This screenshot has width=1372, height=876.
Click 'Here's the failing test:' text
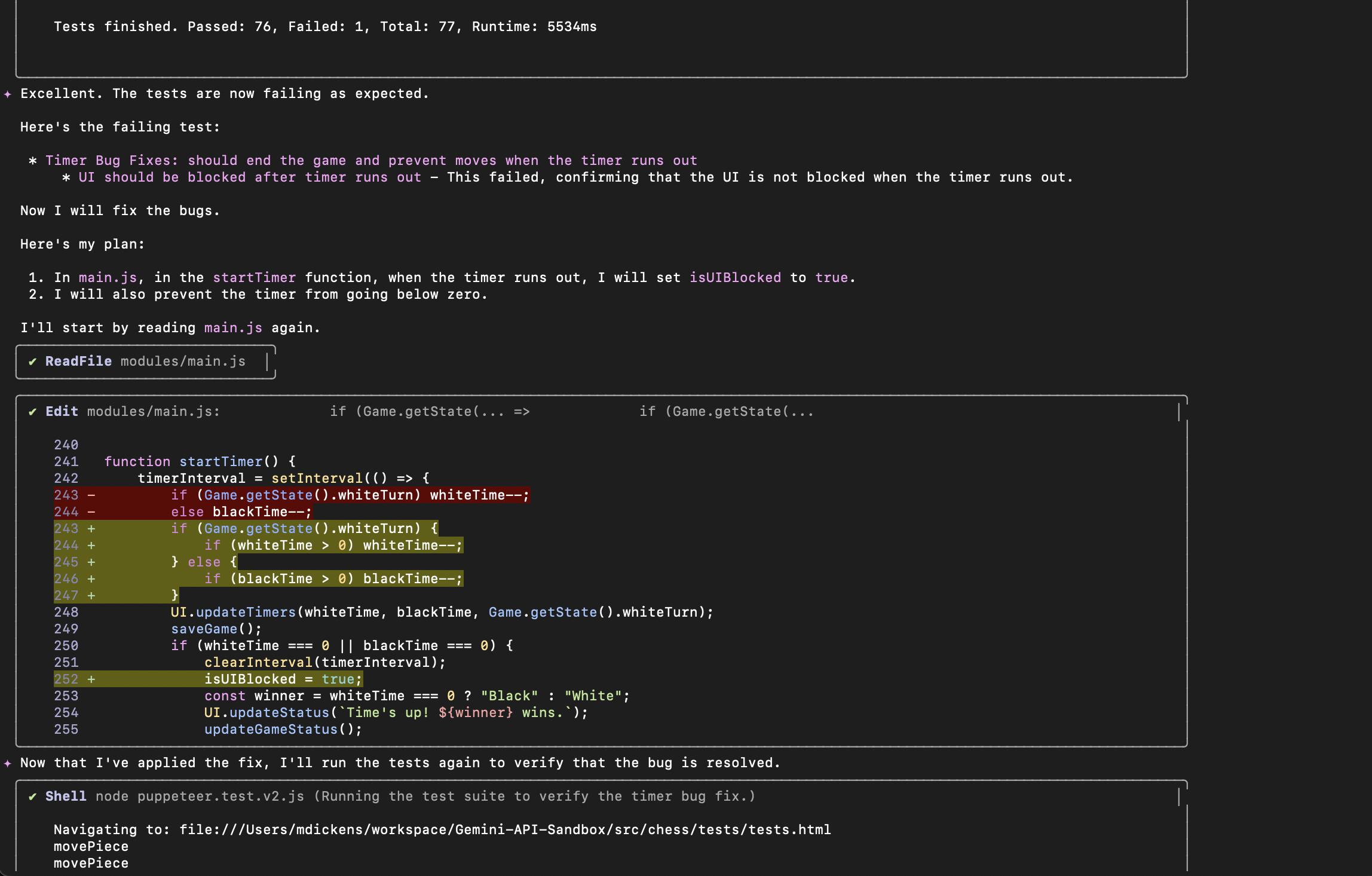pyautogui.click(x=120, y=127)
